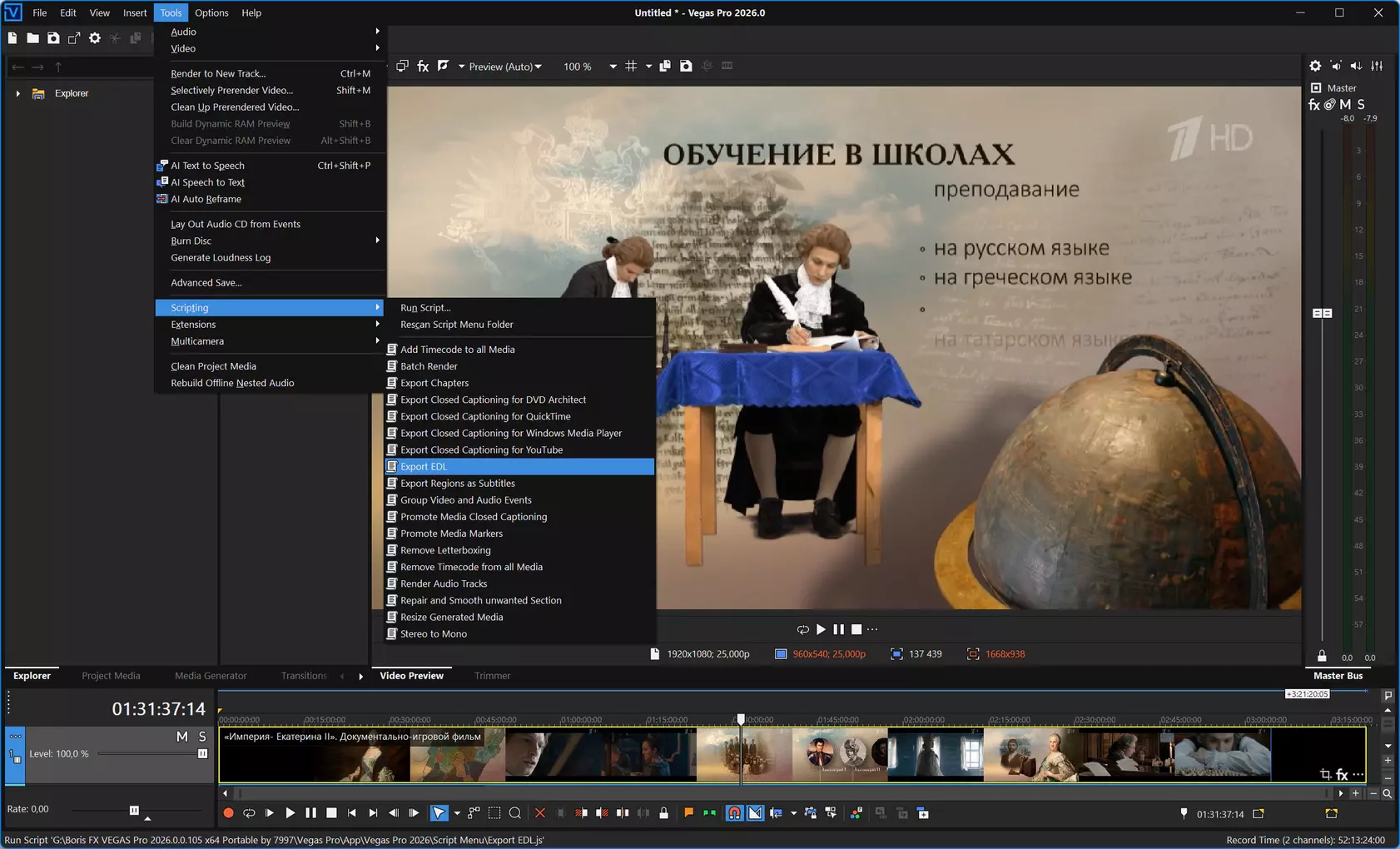1400x849 pixels.
Task: Select the Selection Edit tool
Action: pos(494,813)
